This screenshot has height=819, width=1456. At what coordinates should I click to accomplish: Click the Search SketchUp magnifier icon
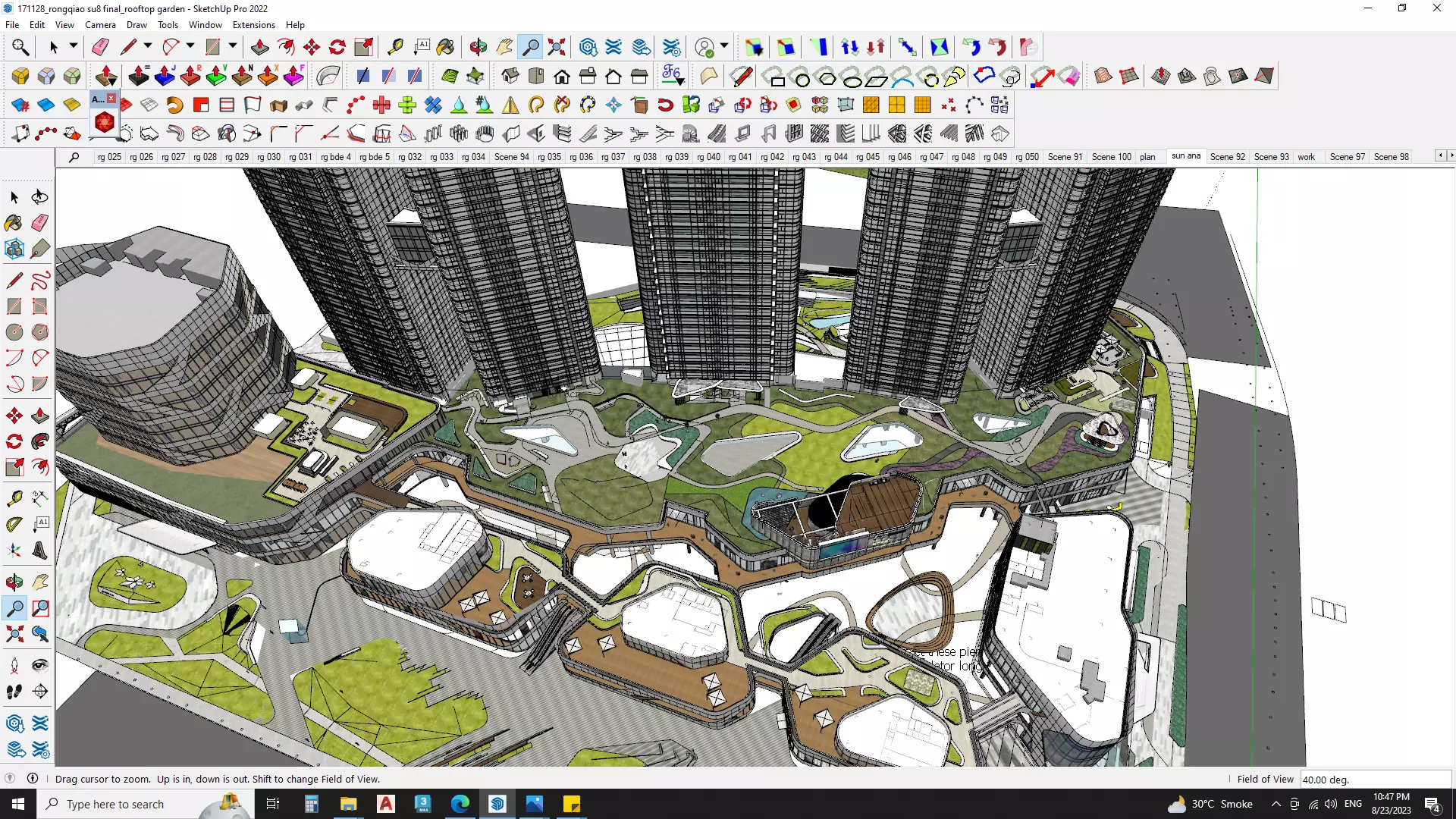(x=20, y=47)
